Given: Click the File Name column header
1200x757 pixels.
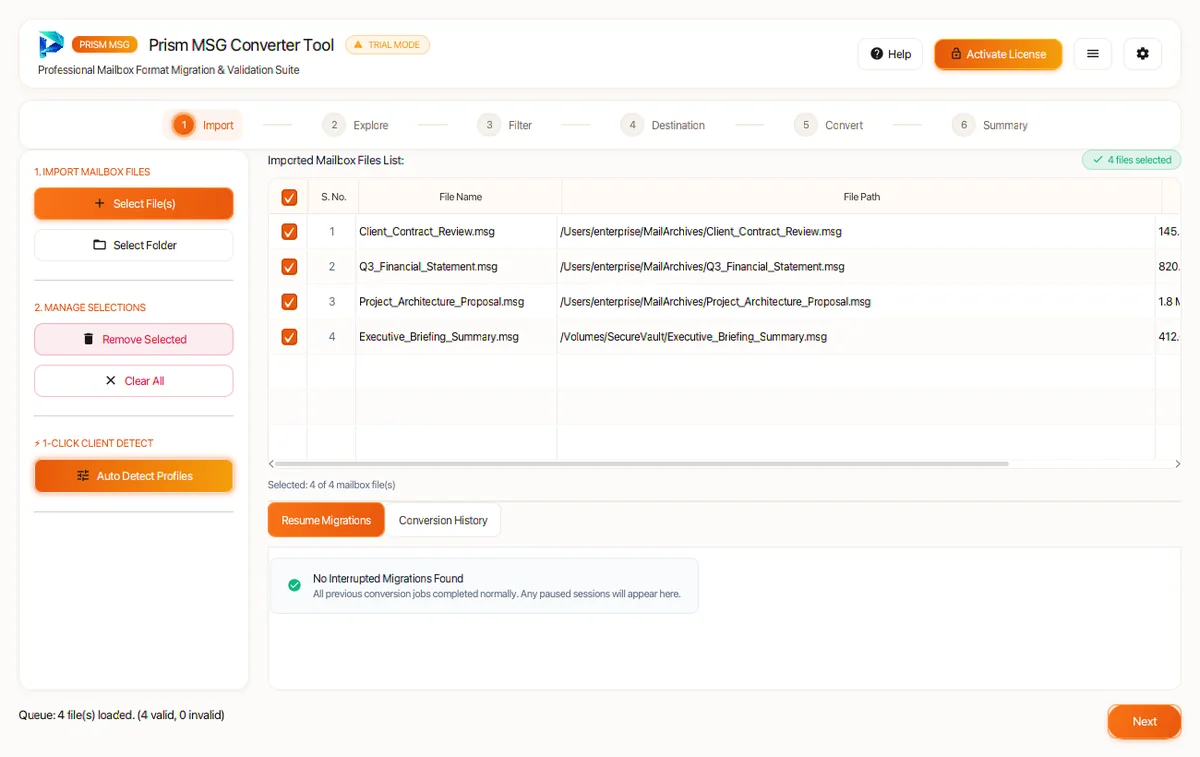Looking at the screenshot, I should click(x=460, y=197).
